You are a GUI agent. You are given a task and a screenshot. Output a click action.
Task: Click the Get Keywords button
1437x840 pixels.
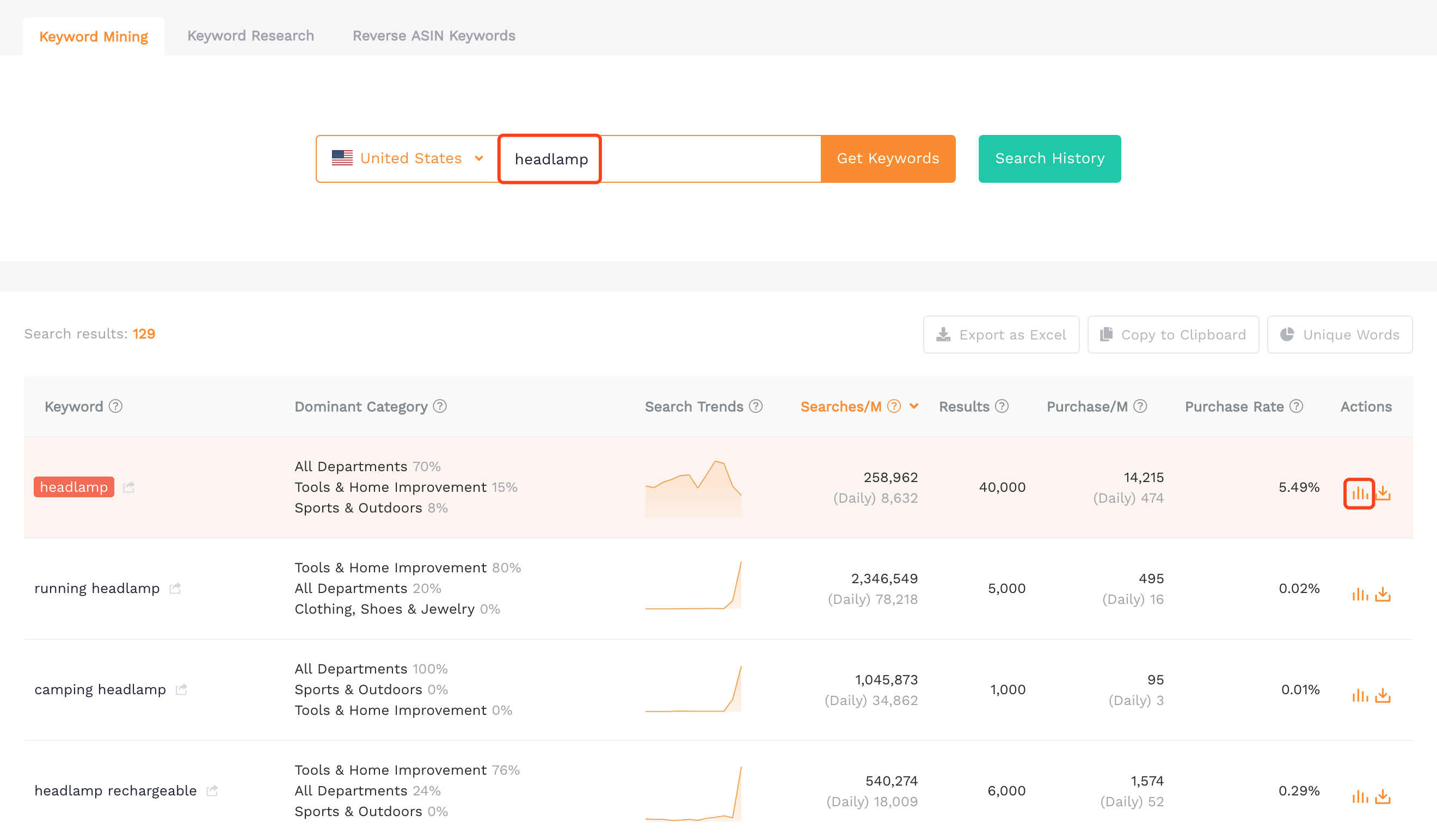pos(888,158)
